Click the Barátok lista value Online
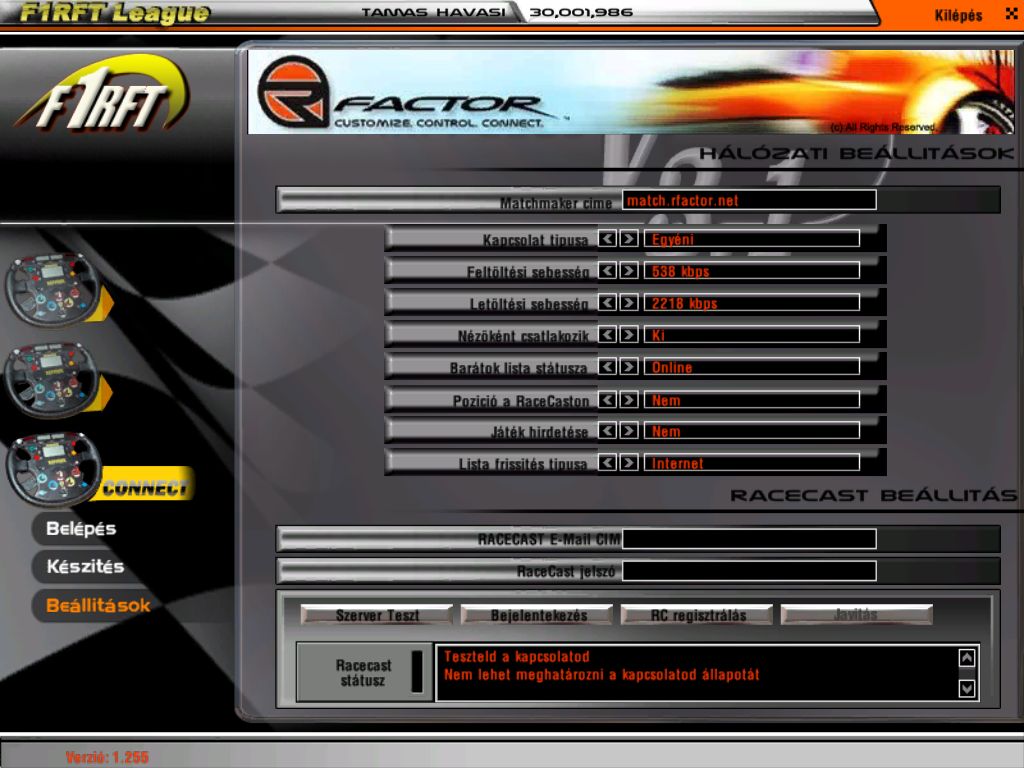The image size is (1024, 768). (x=752, y=367)
